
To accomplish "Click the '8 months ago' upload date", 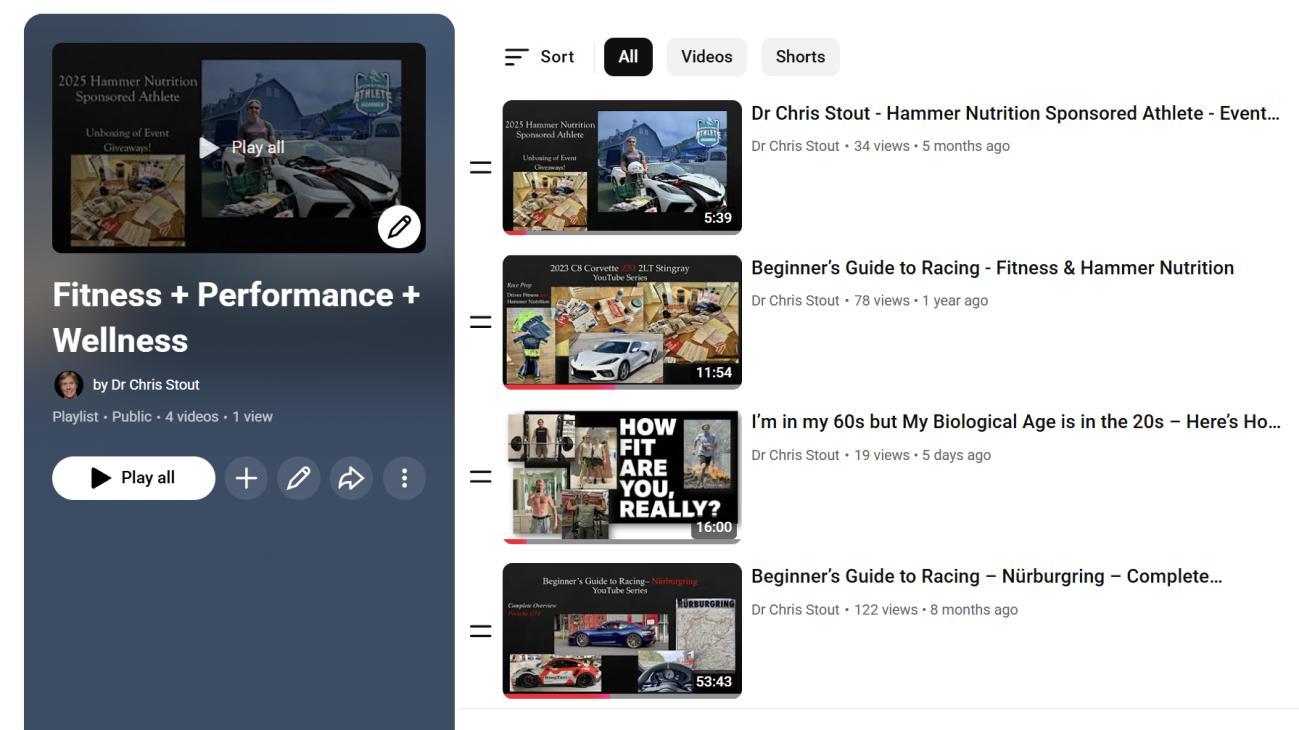I will 974,610.
